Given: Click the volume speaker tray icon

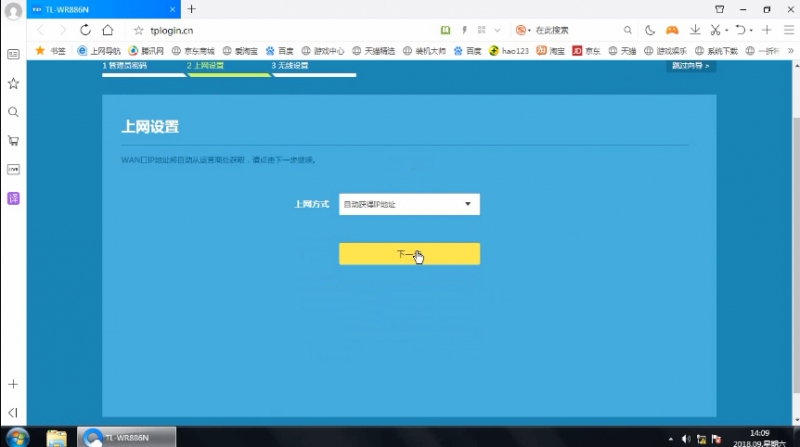Looking at the screenshot, I should 686,439.
